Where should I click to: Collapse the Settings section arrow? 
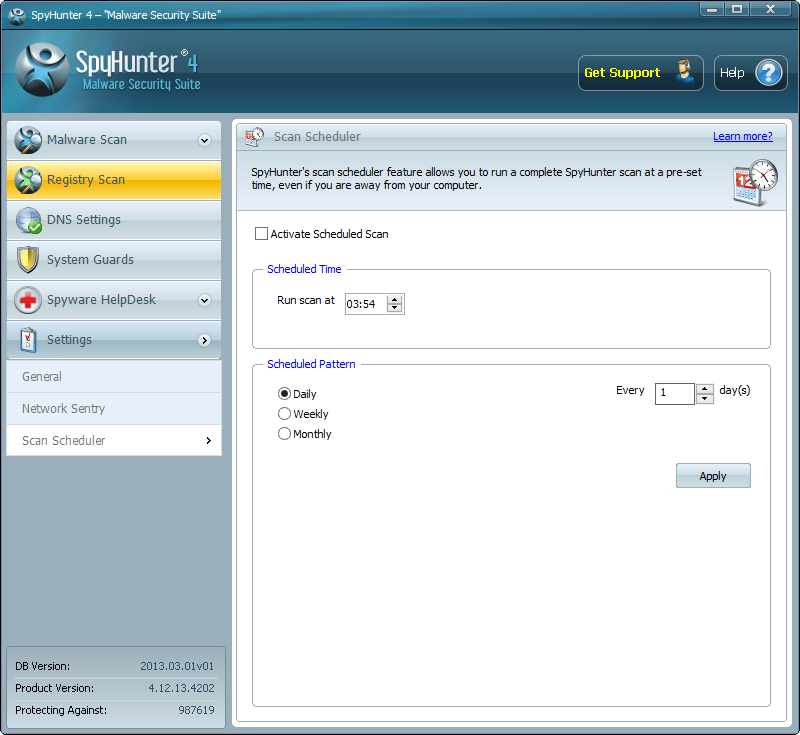click(x=204, y=340)
